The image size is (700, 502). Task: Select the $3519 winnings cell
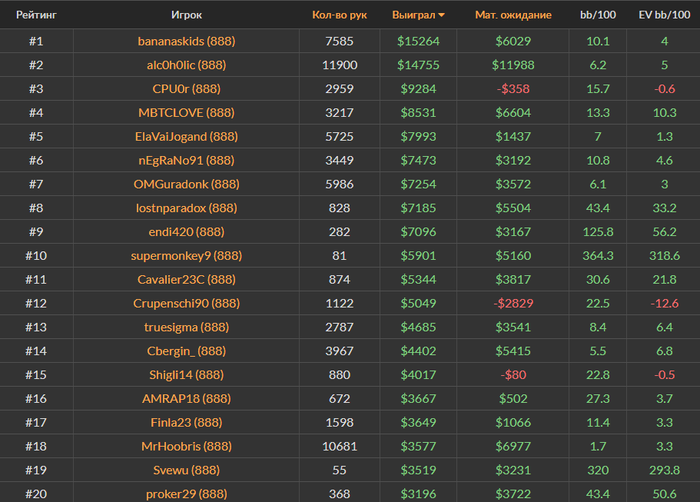(x=418, y=470)
